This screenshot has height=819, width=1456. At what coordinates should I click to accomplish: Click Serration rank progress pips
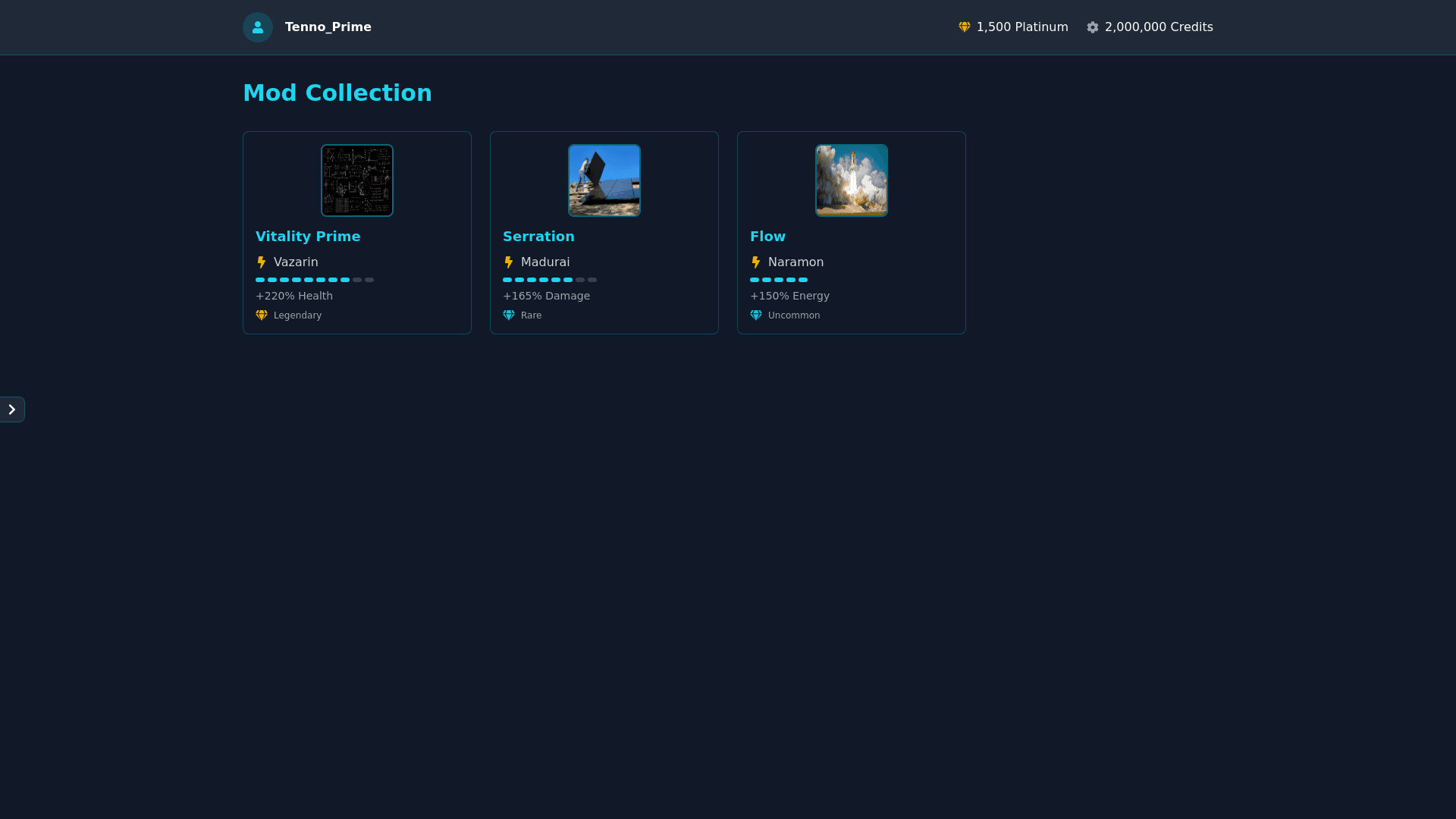(550, 280)
